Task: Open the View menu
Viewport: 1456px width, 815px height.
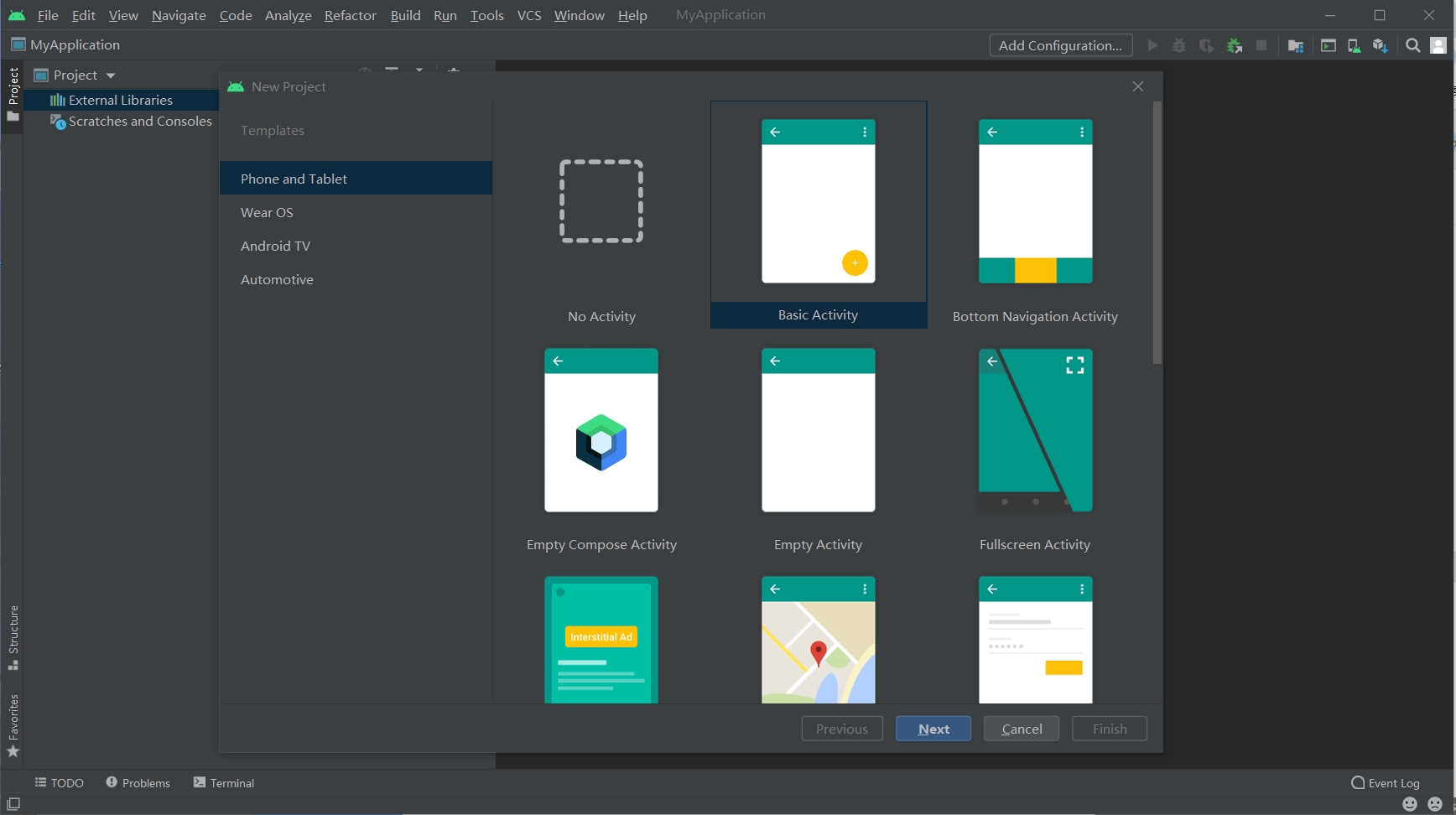Action: [x=123, y=15]
